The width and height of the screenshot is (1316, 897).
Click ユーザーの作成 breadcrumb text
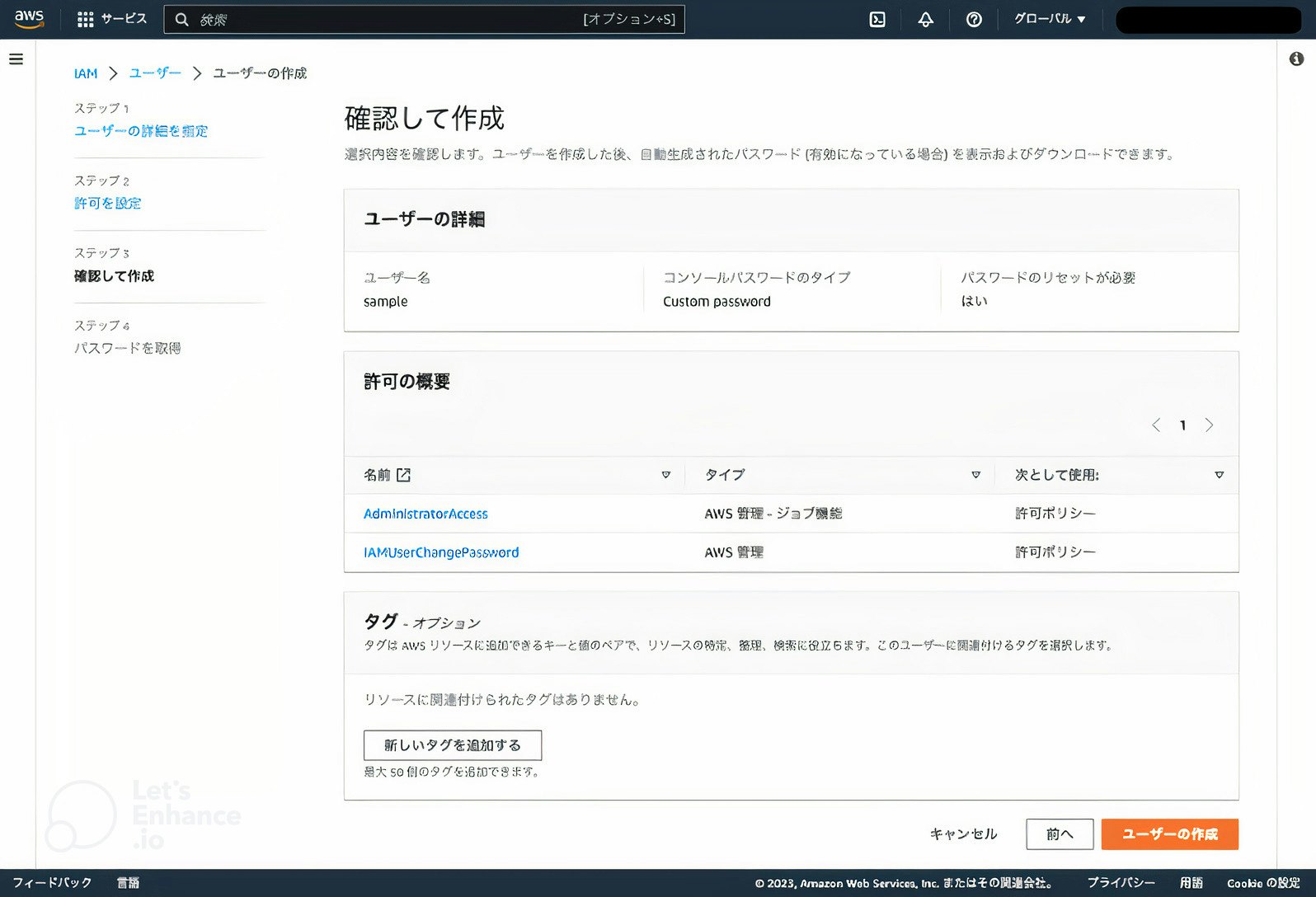[260, 73]
